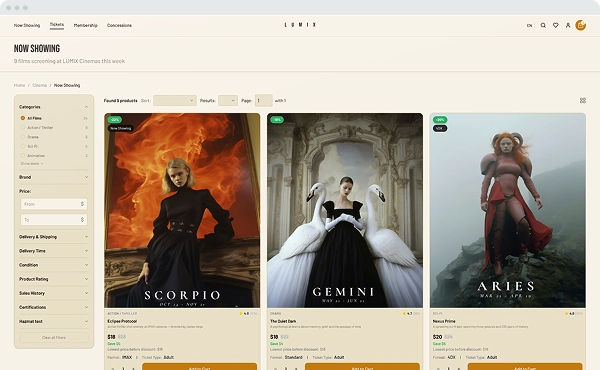Open the Gemini film poster thumbnail
The width and height of the screenshot is (600, 370).
pos(345,210)
